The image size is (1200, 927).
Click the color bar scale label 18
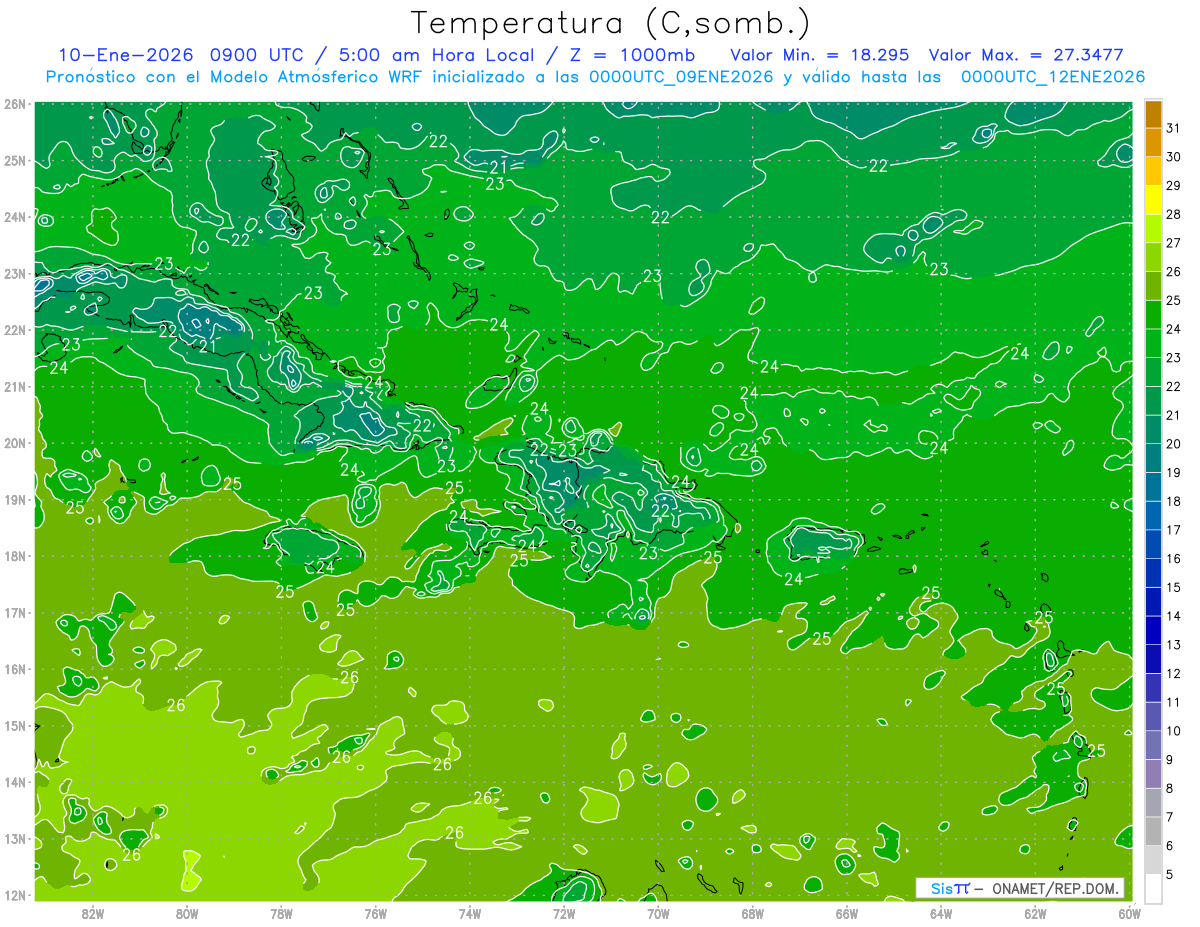click(x=1174, y=502)
